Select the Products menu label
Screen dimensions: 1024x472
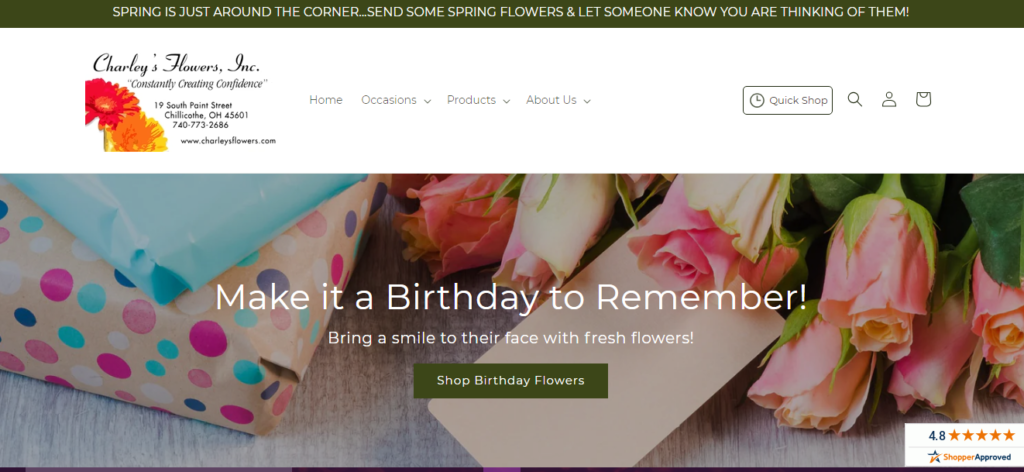471,100
